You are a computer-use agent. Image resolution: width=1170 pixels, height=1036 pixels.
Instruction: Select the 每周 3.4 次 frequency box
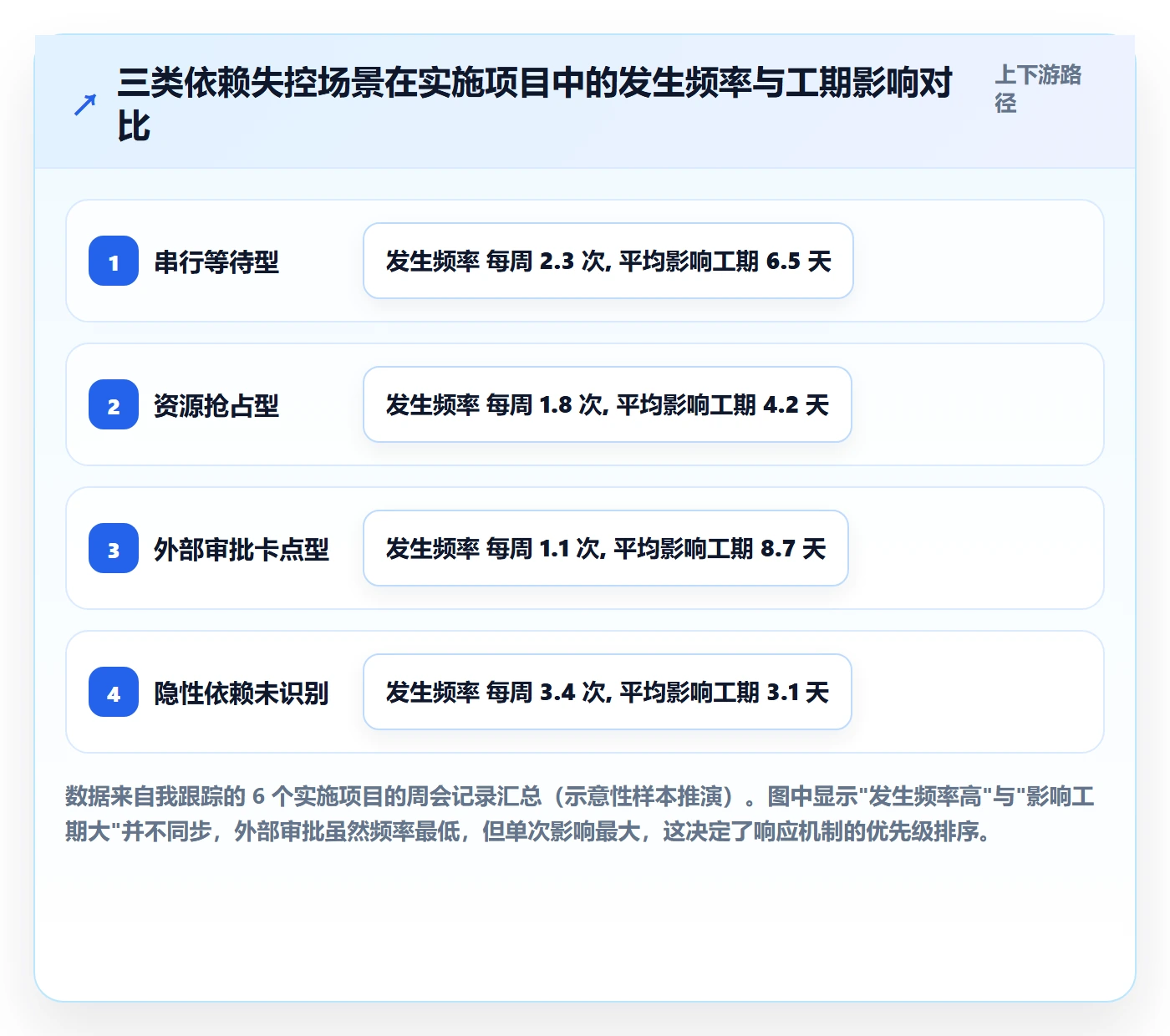[608, 692]
